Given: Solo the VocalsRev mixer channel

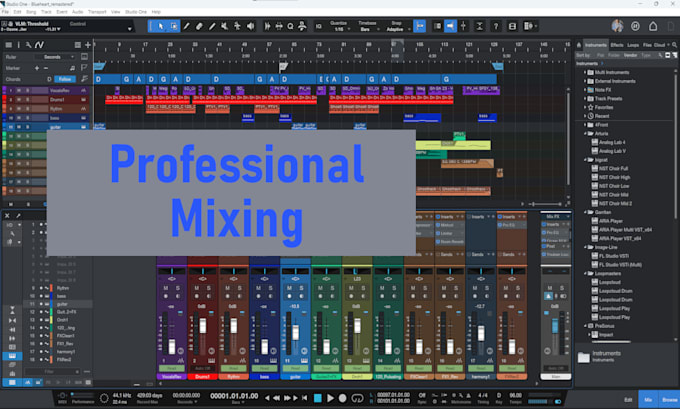Looking at the screenshot, I should pyautogui.click(x=178, y=288).
